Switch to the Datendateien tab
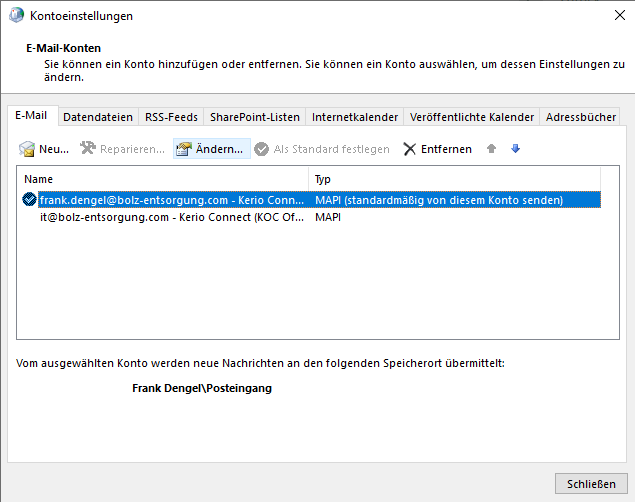The height and width of the screenshot is (502, 635). click(x=98, y=117)
